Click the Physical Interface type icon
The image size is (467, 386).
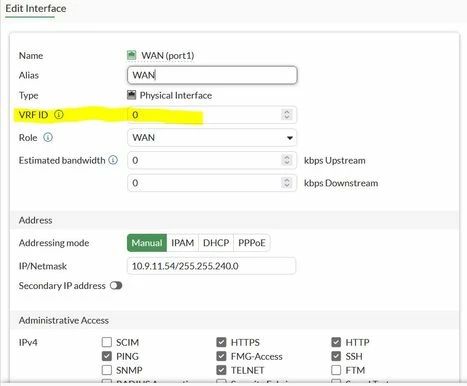click(132, 95)
